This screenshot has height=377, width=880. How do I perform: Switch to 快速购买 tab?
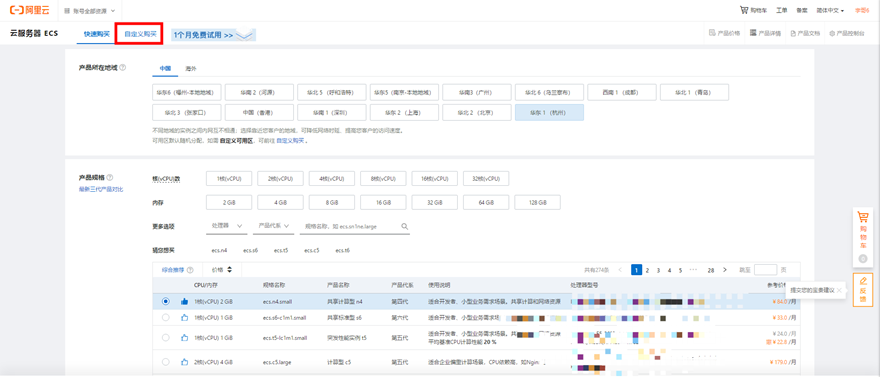tap(97, 34)
